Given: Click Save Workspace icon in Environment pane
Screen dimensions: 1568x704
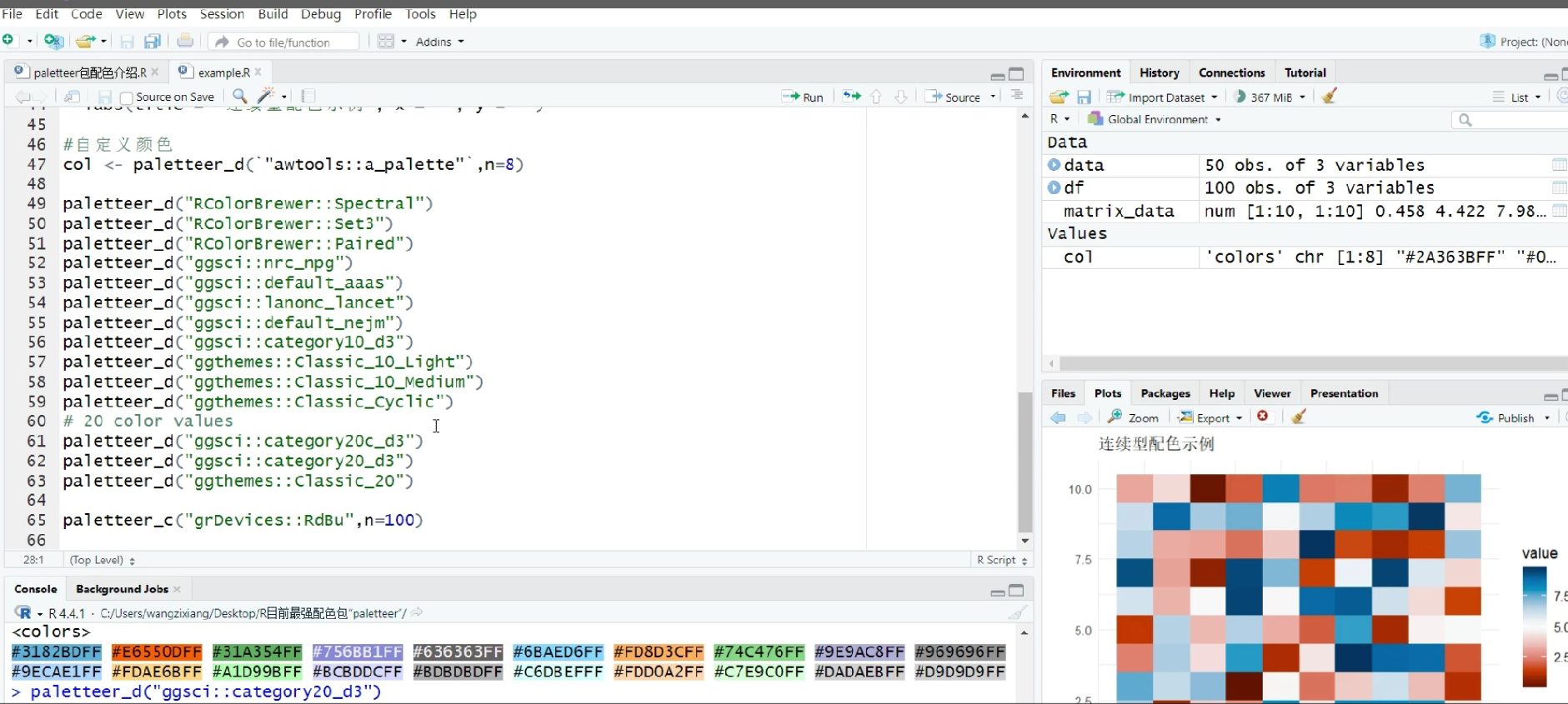Looking at the screenshot, I should click(1084, 97).
